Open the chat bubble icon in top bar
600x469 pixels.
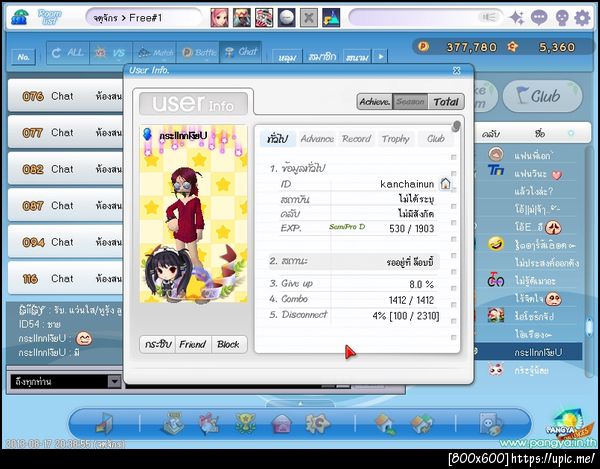point(539,18)
